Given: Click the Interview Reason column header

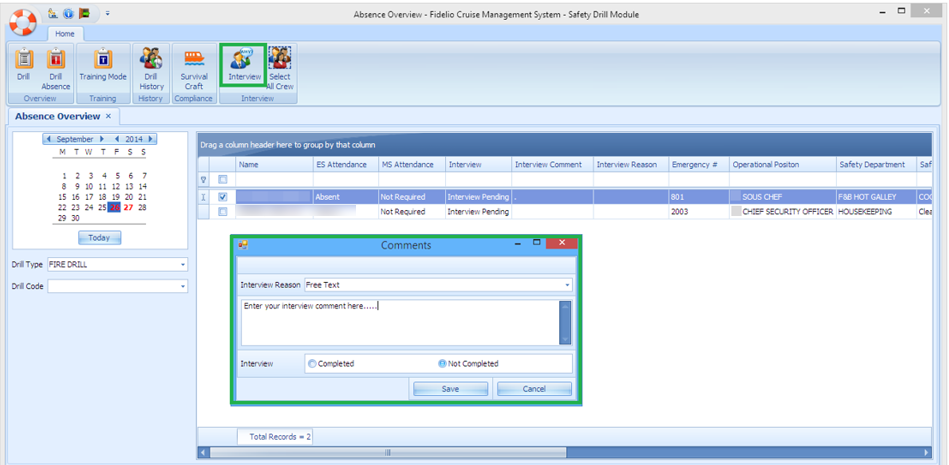Looking at the screenshot, I should (631, 165).
